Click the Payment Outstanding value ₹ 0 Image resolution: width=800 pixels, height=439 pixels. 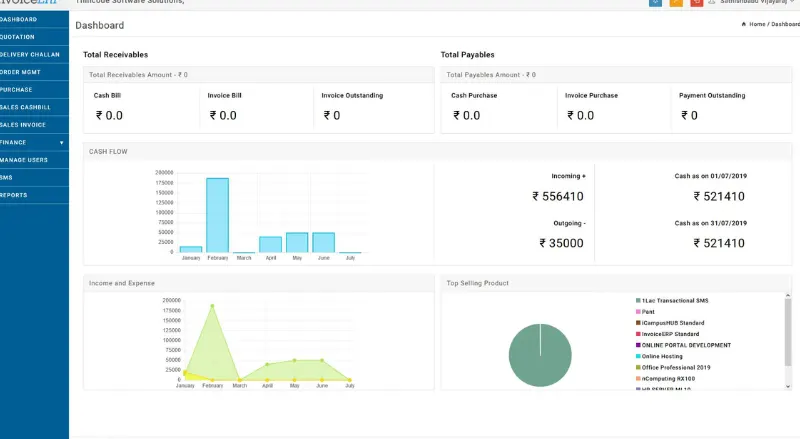pyautogui.click(x=689, y=115)
